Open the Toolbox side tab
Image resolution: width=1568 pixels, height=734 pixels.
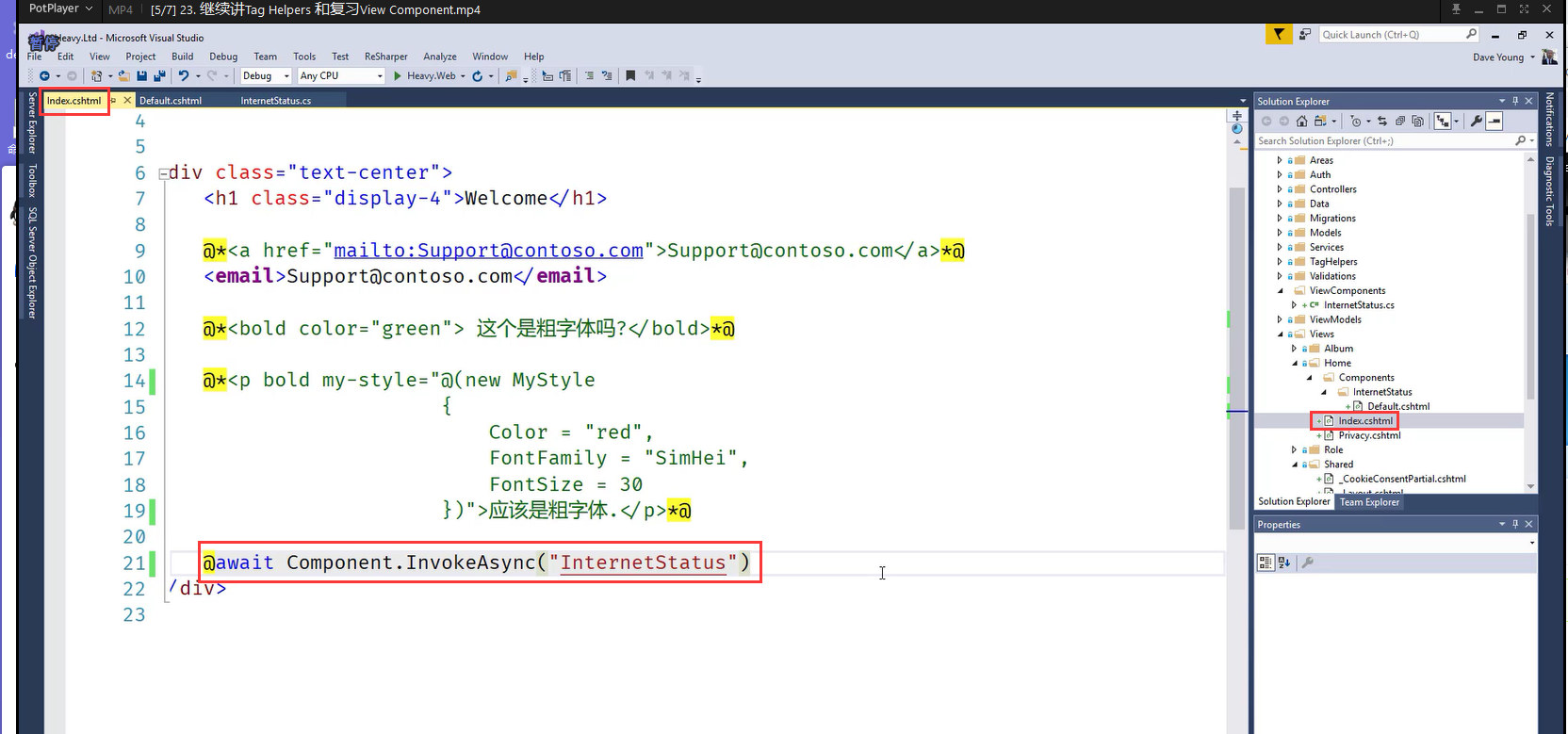(32, 180)
